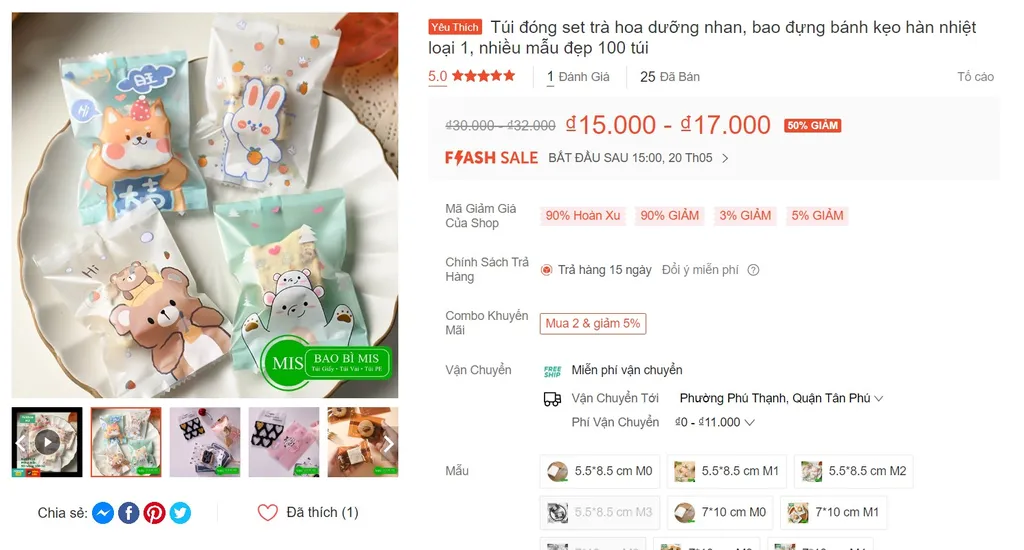This screenshot has height=550, width=1024.
Task: View the 1 Đánh Giá reviews
Action: (578, 77)
